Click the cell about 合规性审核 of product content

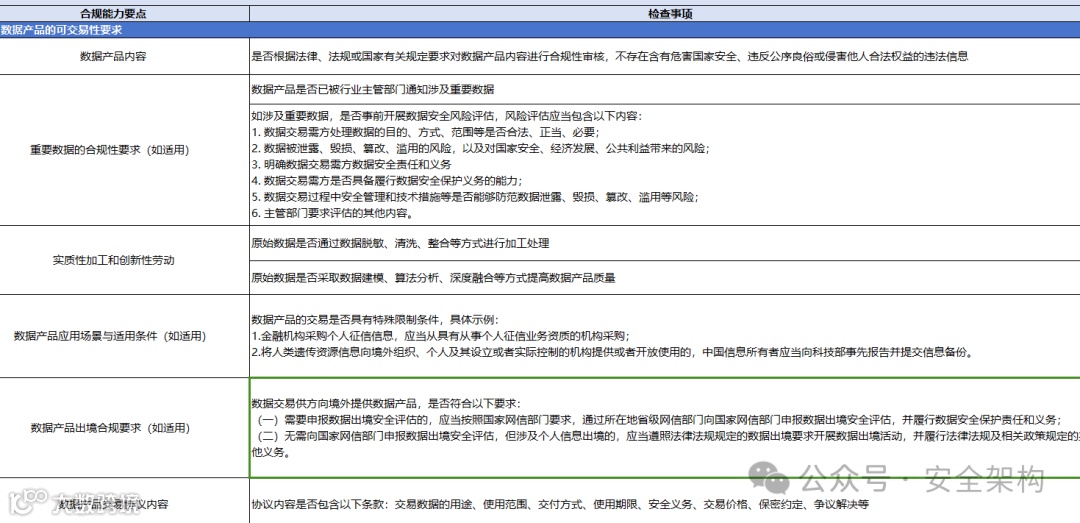[665, 57]
